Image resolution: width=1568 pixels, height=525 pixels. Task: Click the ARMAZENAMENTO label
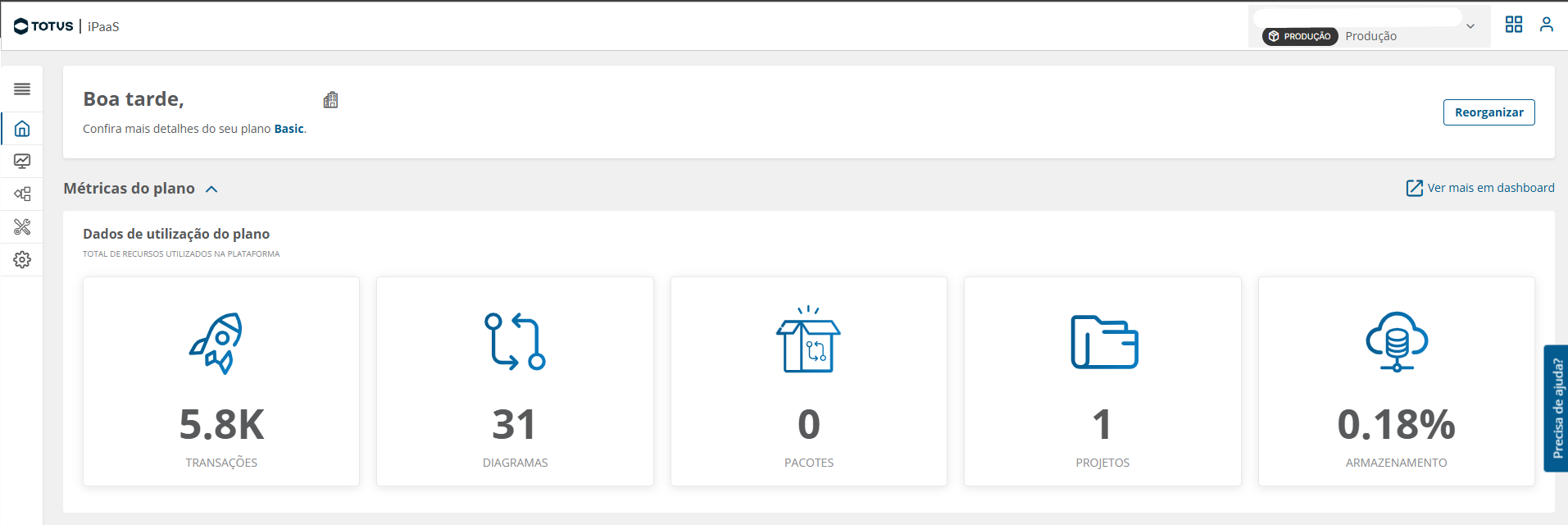click(x=1397, y=463)
